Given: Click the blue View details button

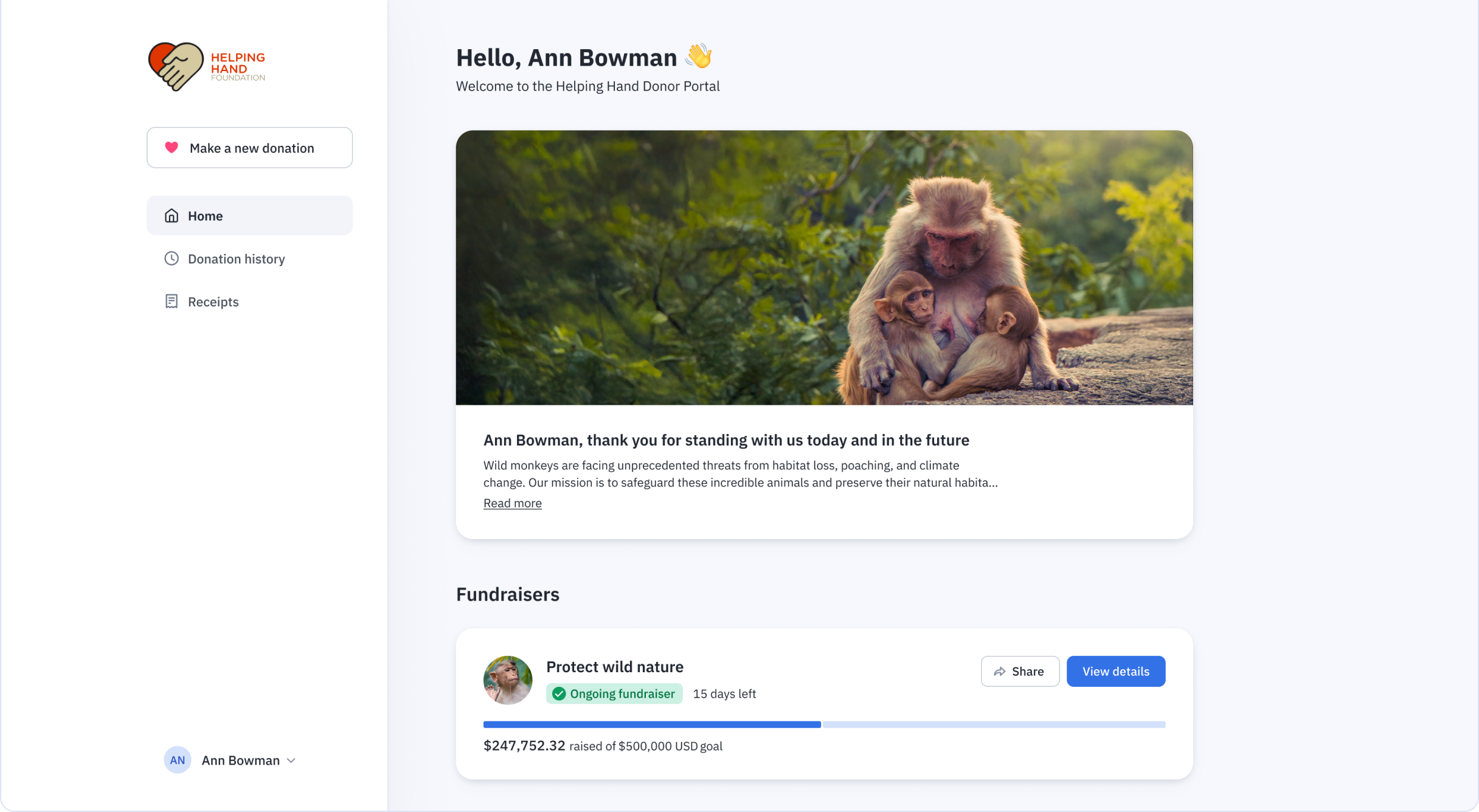Looking at the screenshot, I should 1115,672.
